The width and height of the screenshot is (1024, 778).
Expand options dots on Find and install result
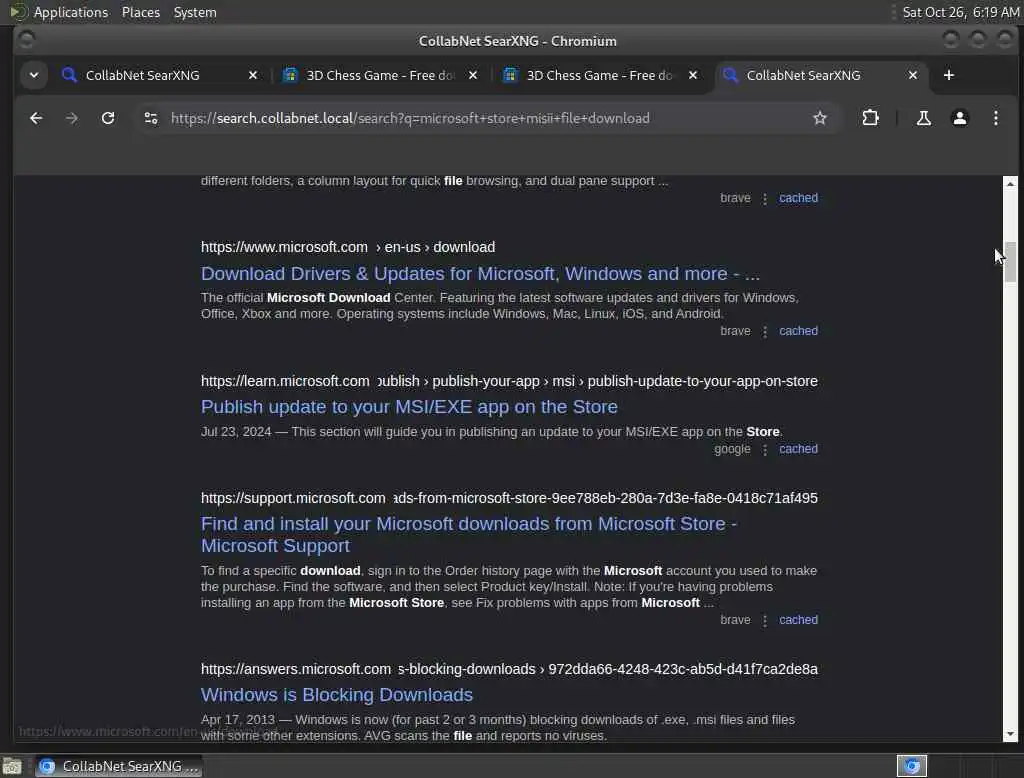(765, 621)
